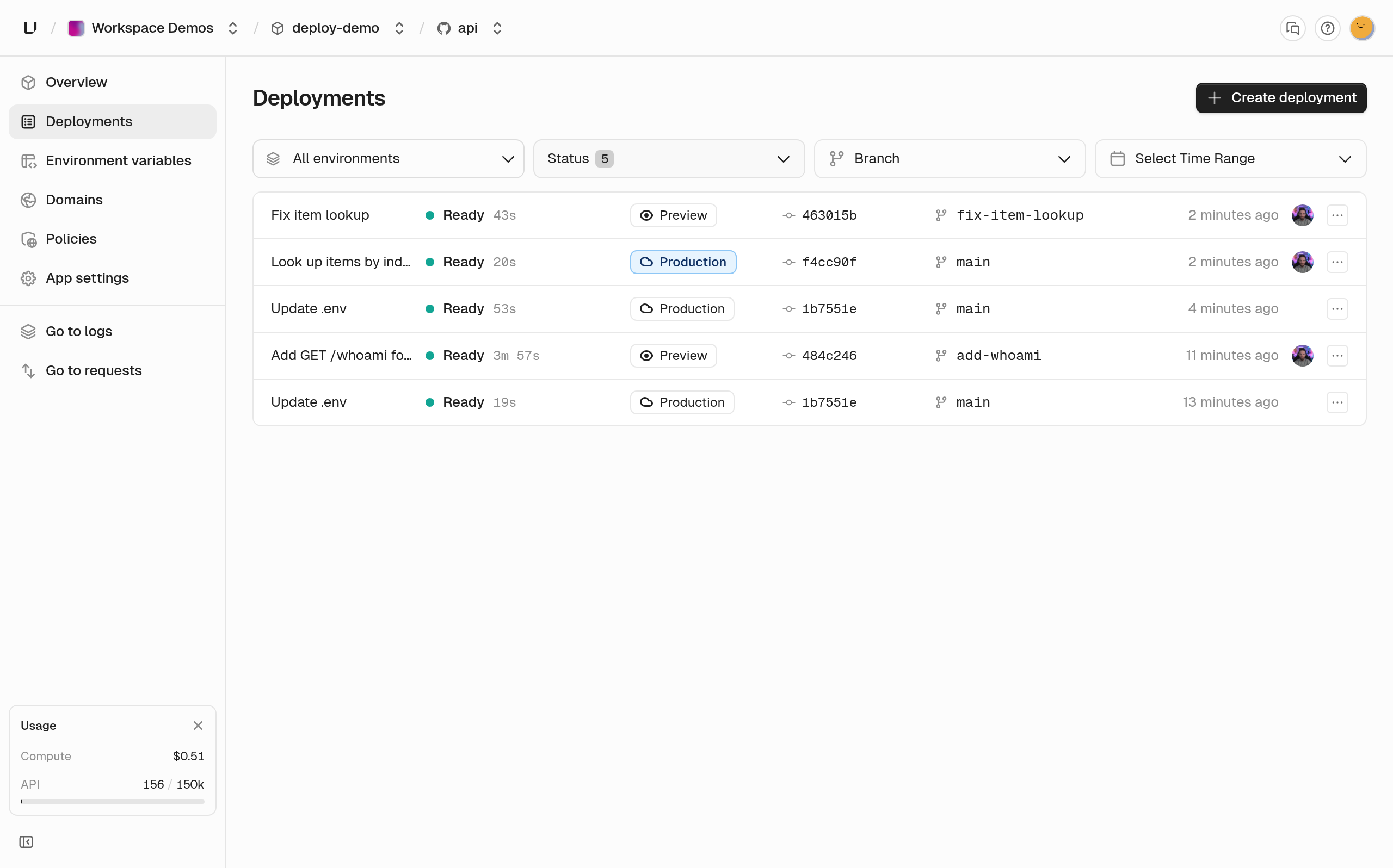Expand the Workspace Demos switcher
This screenshot has height=868, width=1393.
pyautogui.click(x=232, y=28)
